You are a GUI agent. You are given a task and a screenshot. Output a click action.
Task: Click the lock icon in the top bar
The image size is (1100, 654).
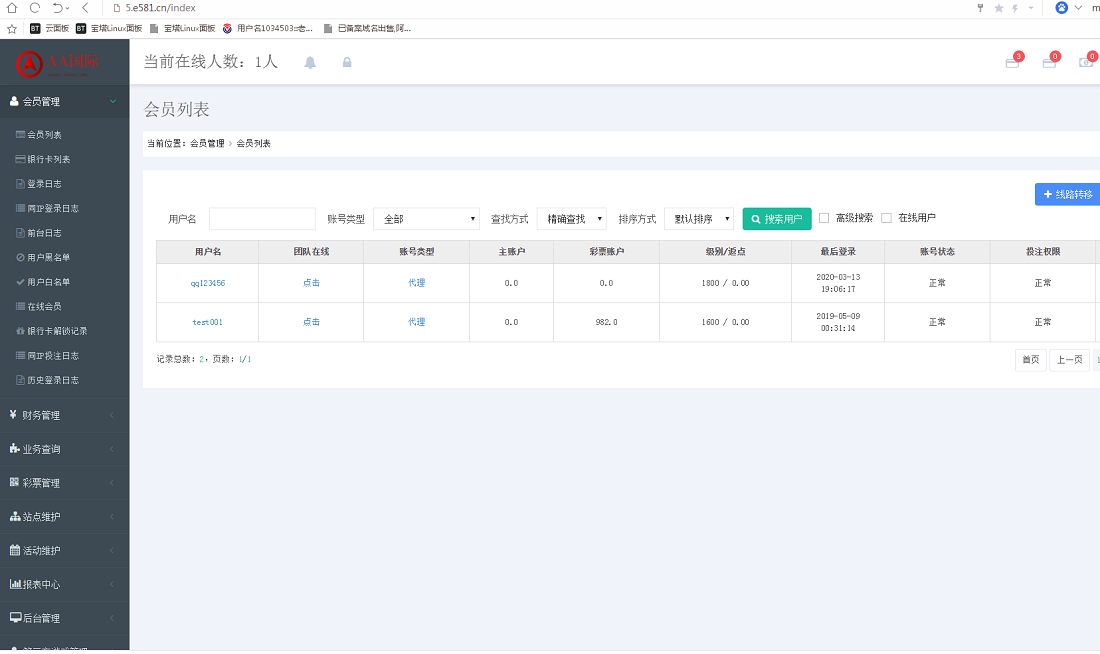(345, 62)
